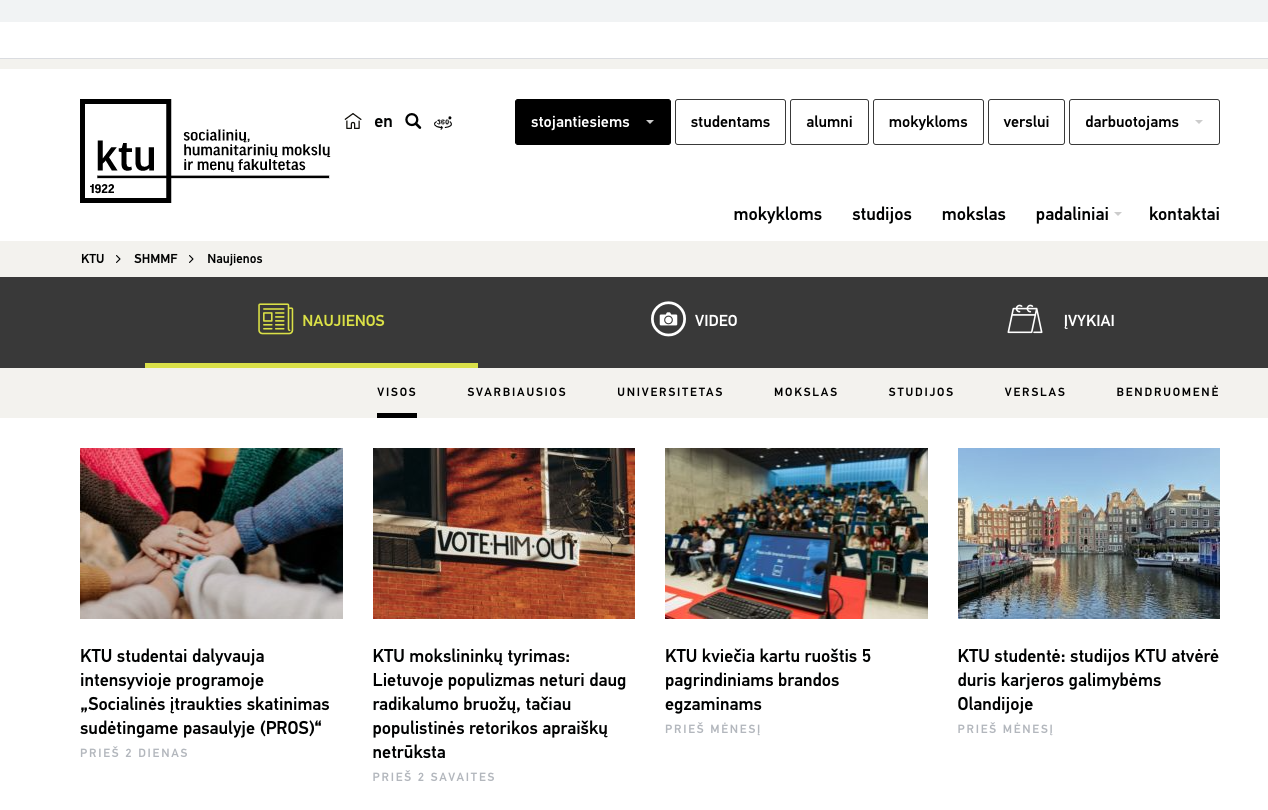
Task: Filter news by SVARBIAUSIOS
Action: (517, 392)
